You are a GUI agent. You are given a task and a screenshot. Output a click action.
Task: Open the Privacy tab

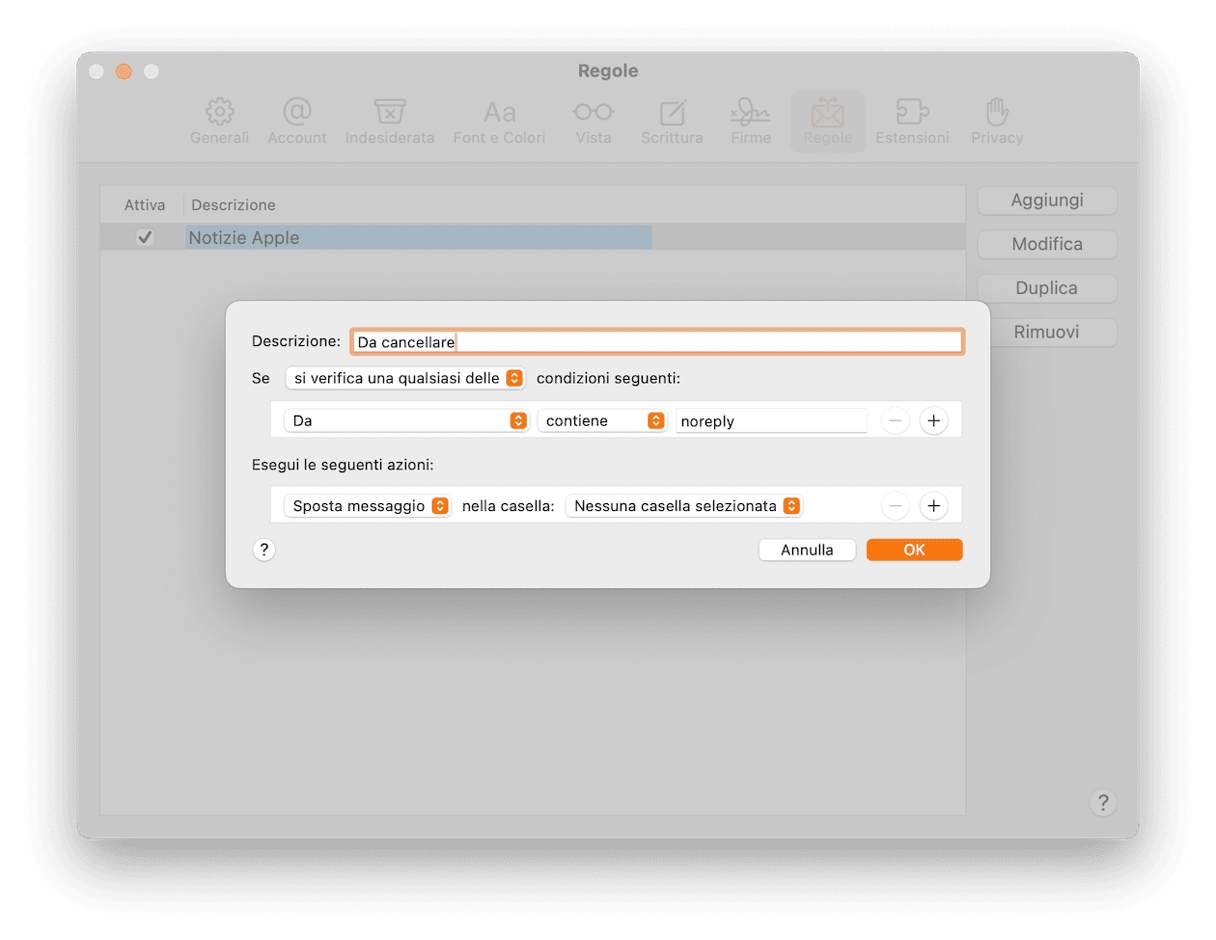997,122
